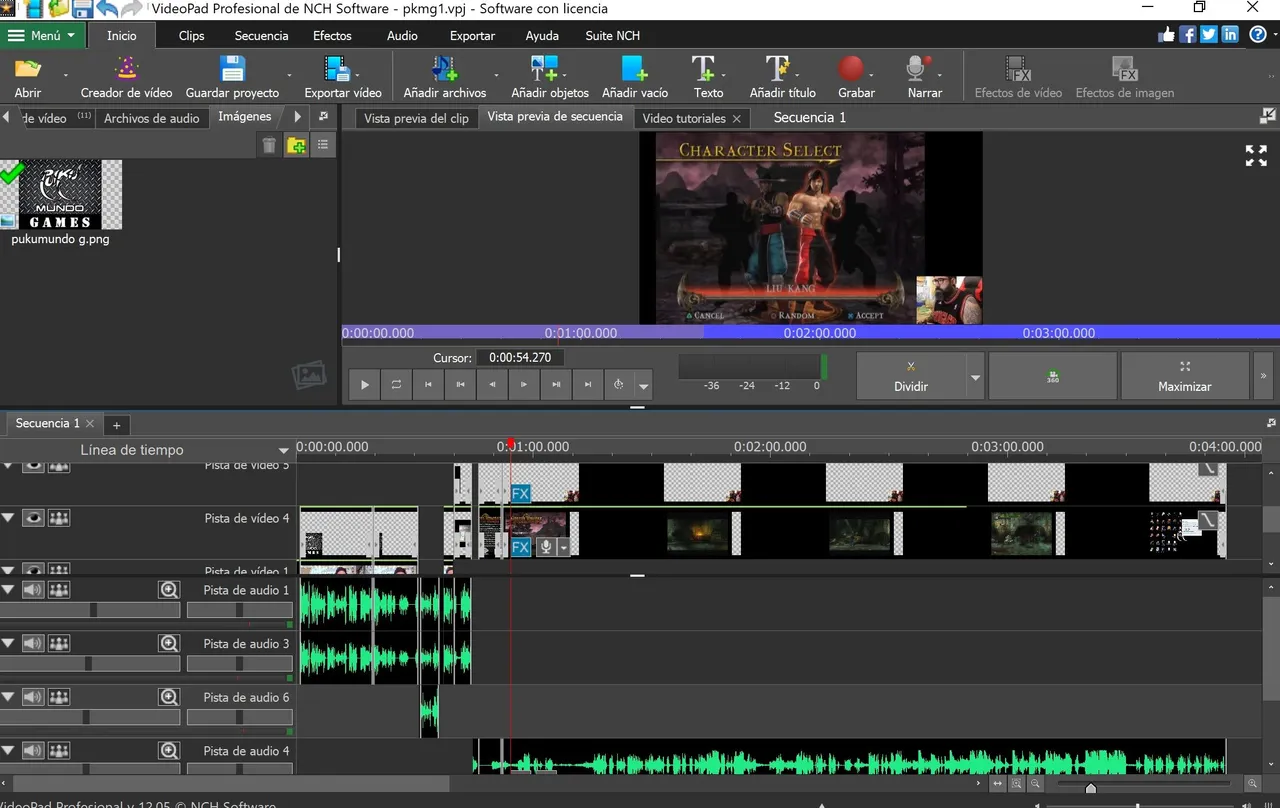
Task: Switch media bin to list view
Action: [x=323, y=146]
